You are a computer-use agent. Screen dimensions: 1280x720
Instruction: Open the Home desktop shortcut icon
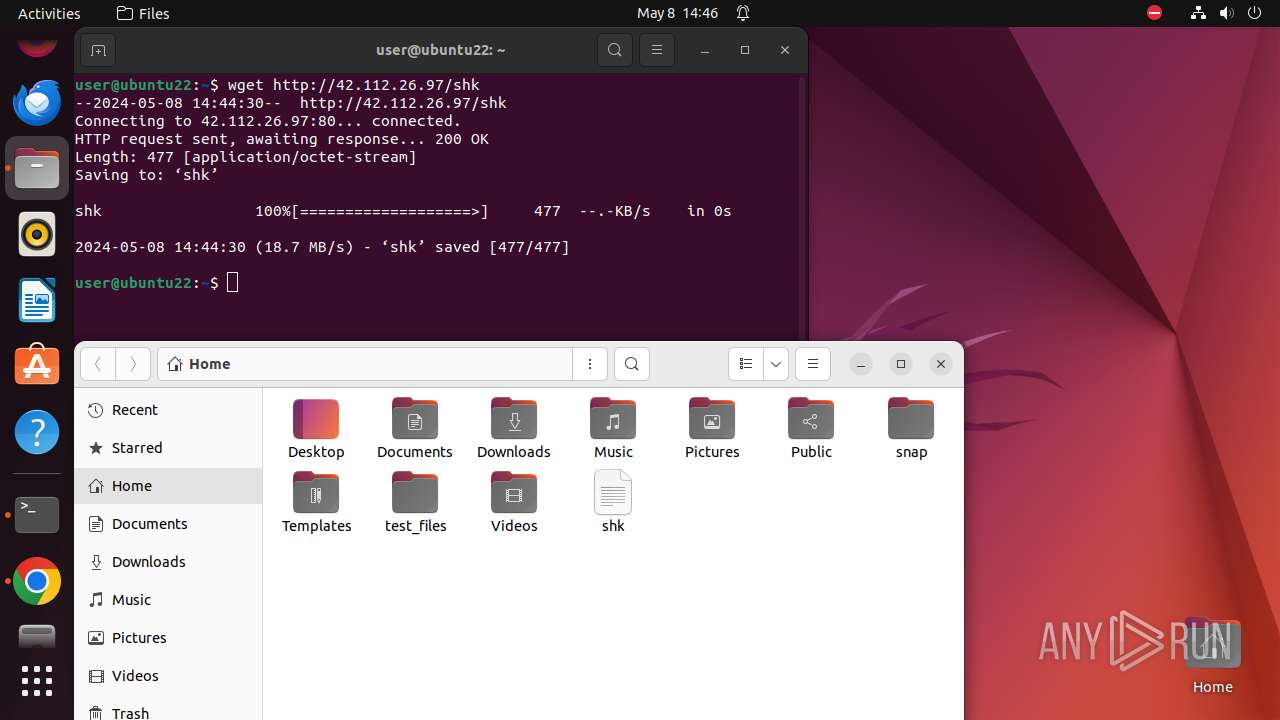(1212, 656)
